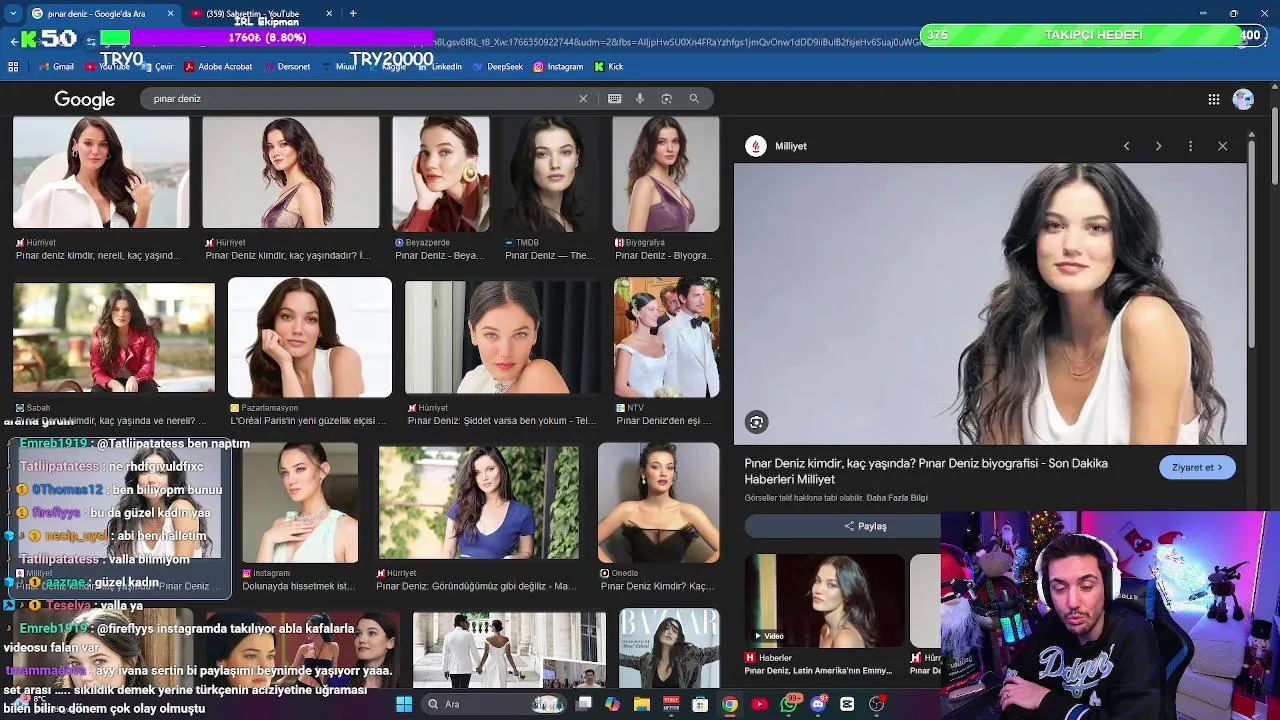Close the Sabrettim YouTube tab
Image resolution: width=1280 pixels, height=720 pixels.
pos(329,13)
